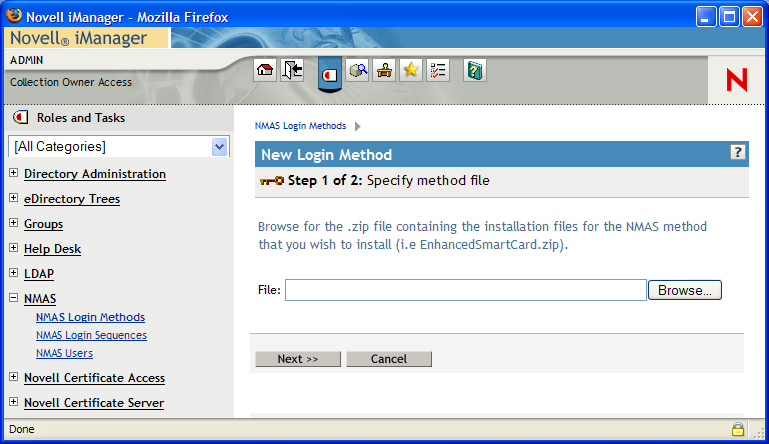Click the Next >> button
Image resolution: width=769 pixels, height=444 pixels.
click(298, 359)
